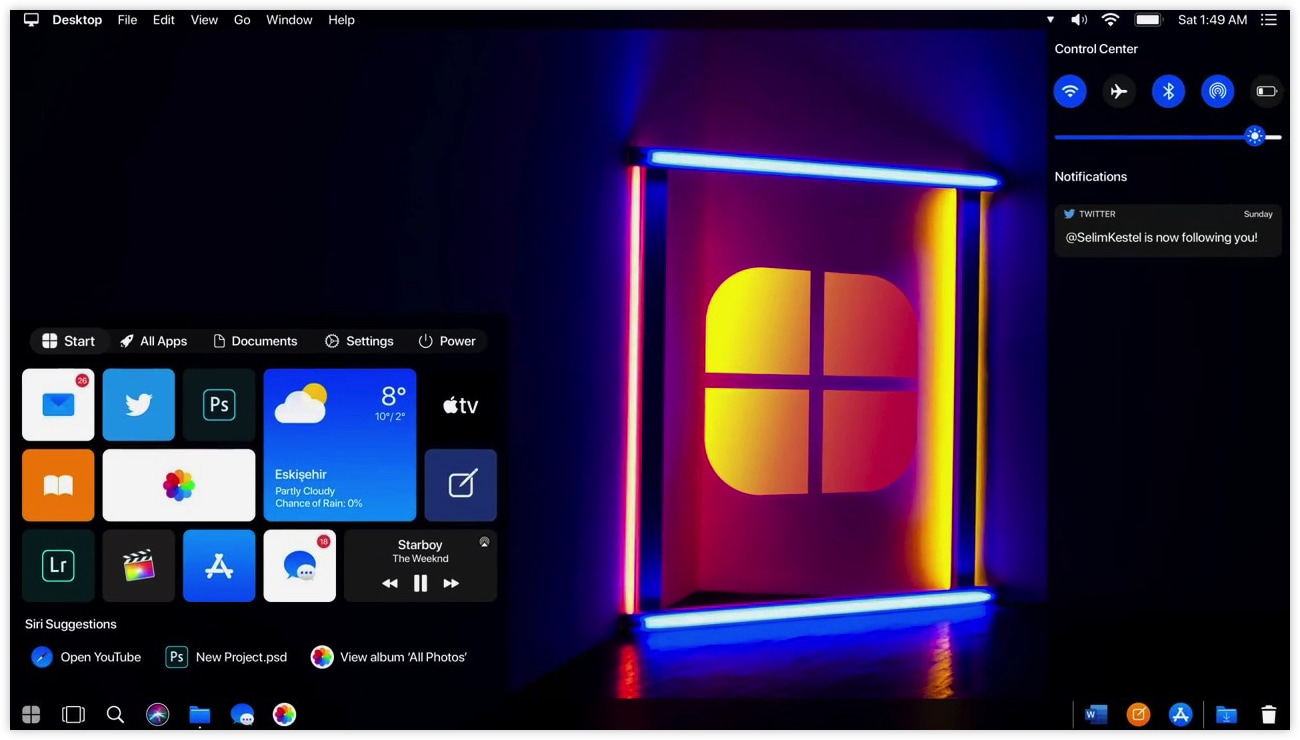The height and width of the screenshot is (740, 1300).
Task: Open the View menu
Action: point(204,20)
